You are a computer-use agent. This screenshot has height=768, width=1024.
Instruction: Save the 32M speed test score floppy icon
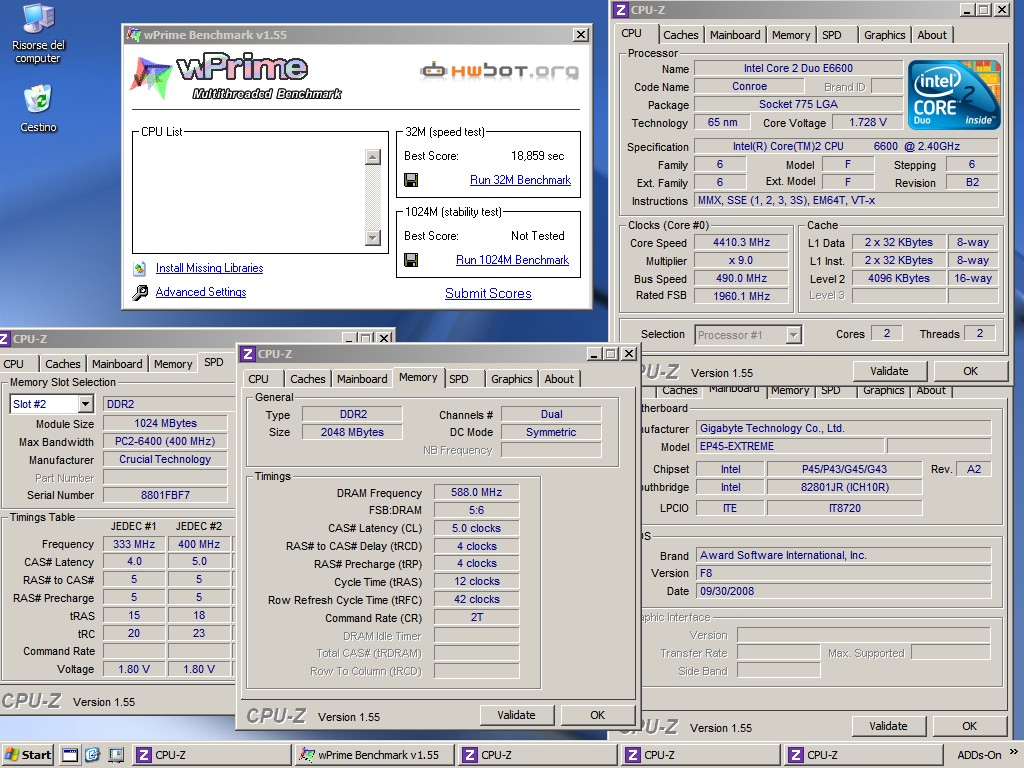point(411,180)
